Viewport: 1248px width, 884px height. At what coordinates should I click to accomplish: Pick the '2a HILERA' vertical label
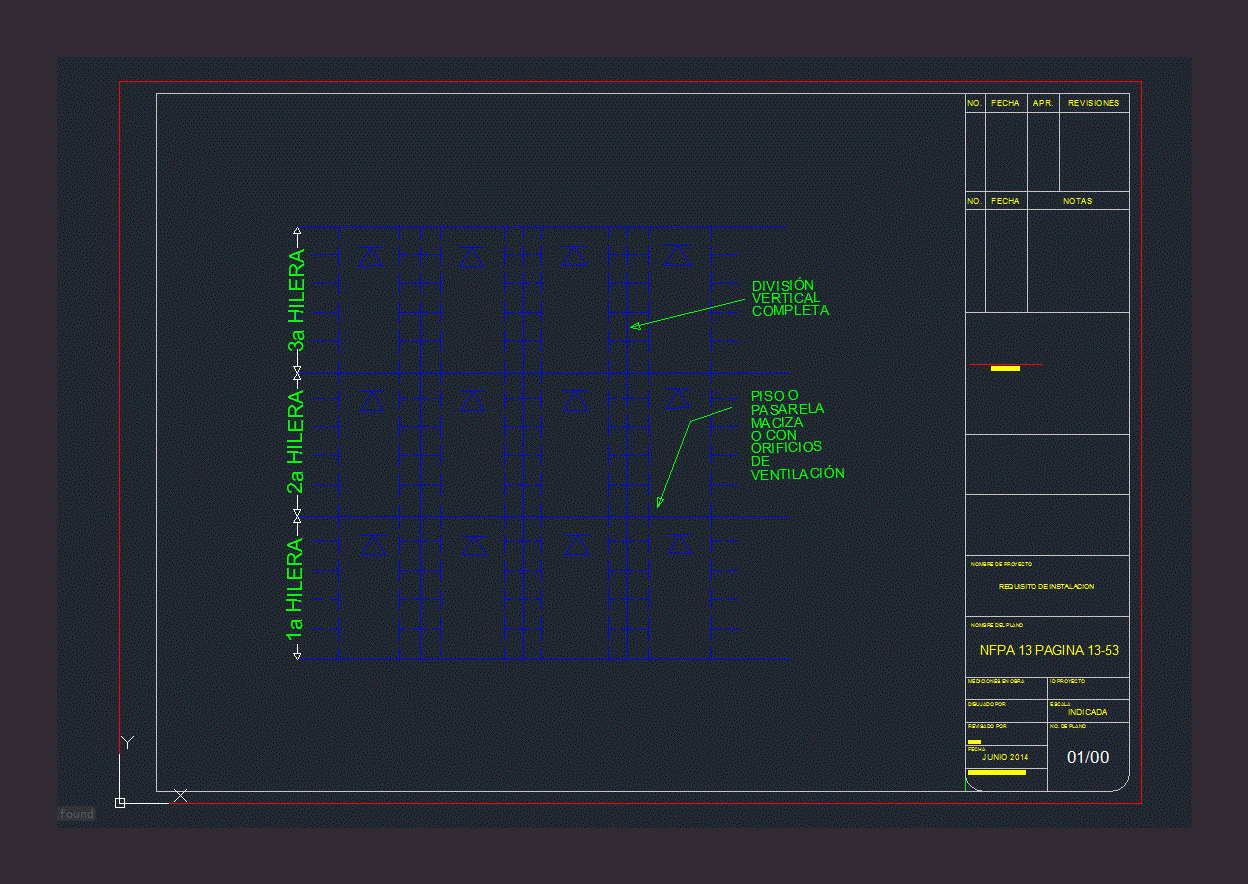coord(295,442)
